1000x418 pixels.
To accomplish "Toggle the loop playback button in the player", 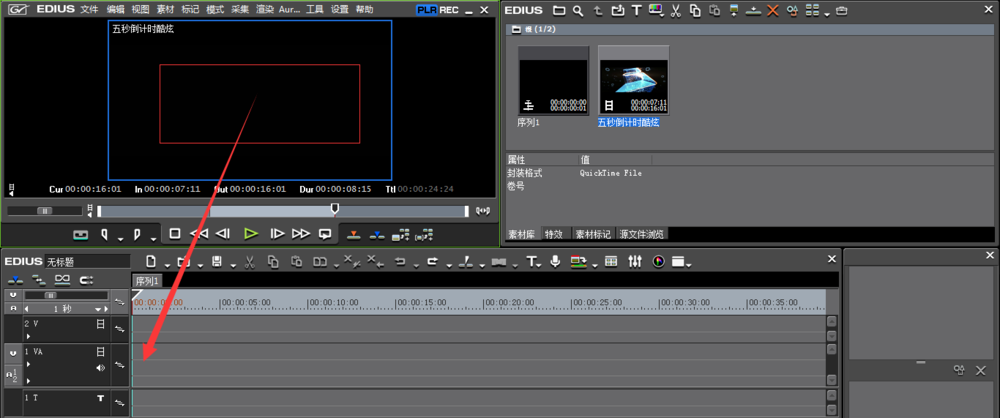I will (325, 234).
